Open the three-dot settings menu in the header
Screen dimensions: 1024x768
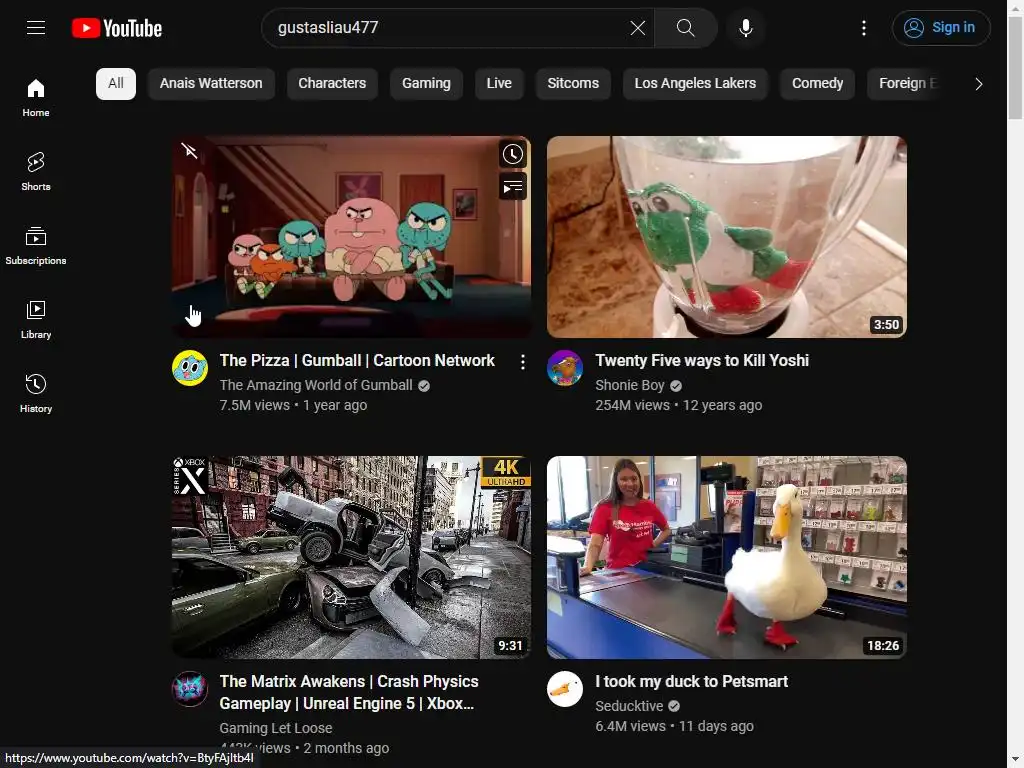[x=863, y=27]
